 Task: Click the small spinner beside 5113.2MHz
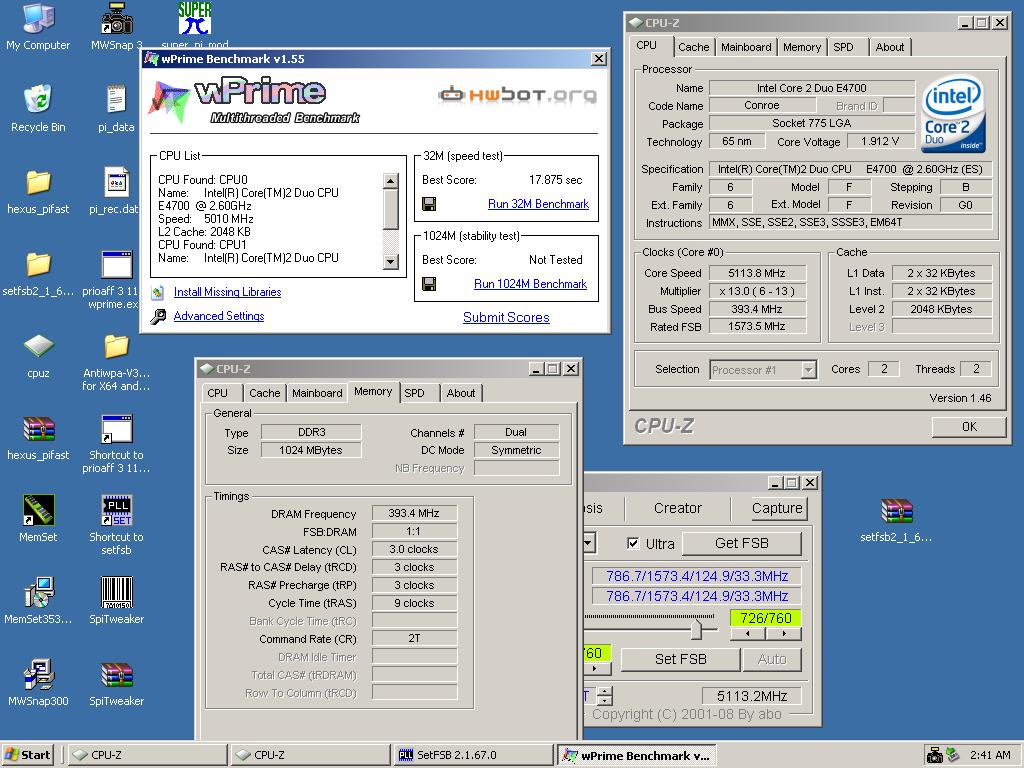605,696
